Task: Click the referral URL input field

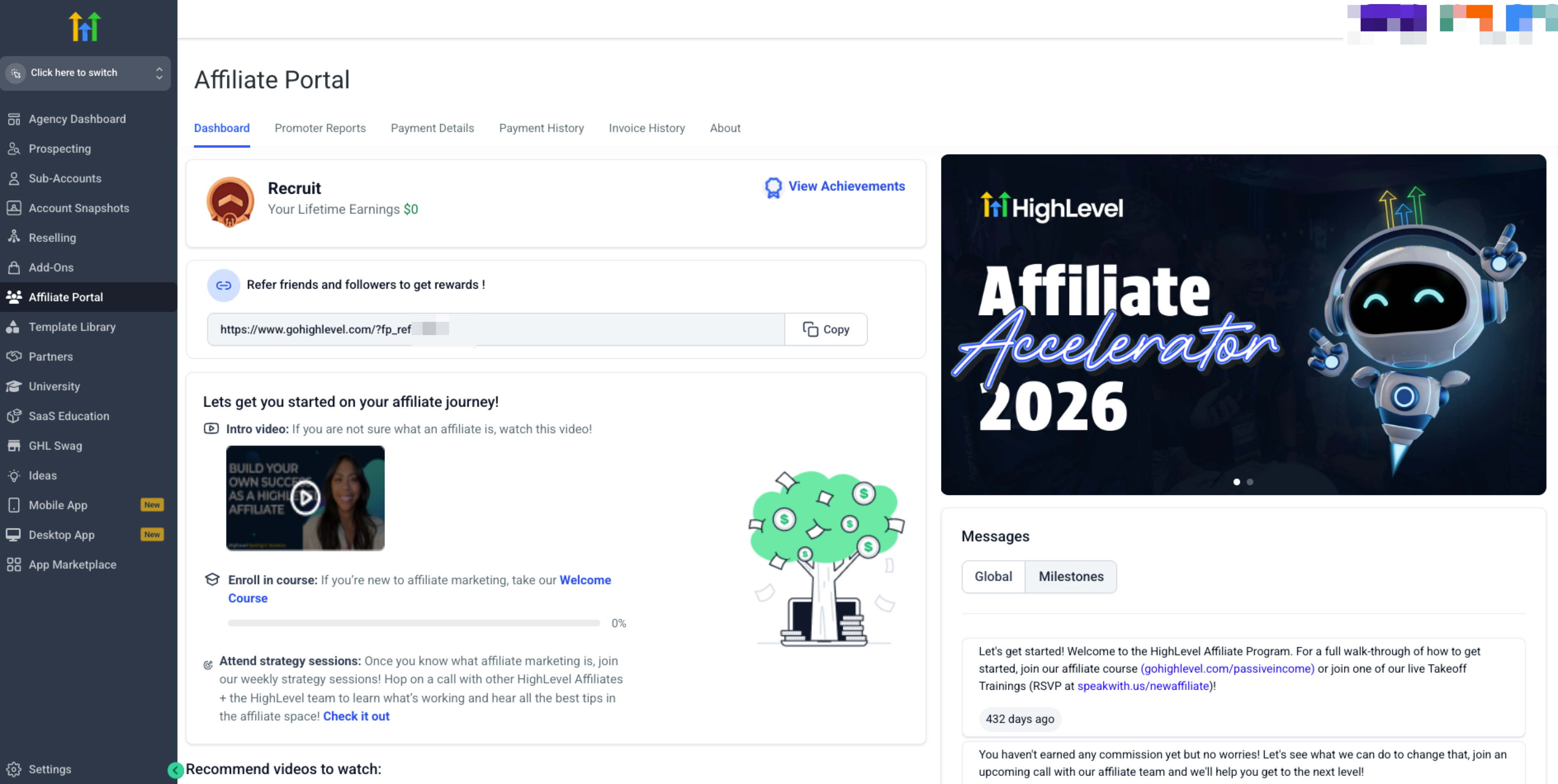Action: (x=495, y=329)
